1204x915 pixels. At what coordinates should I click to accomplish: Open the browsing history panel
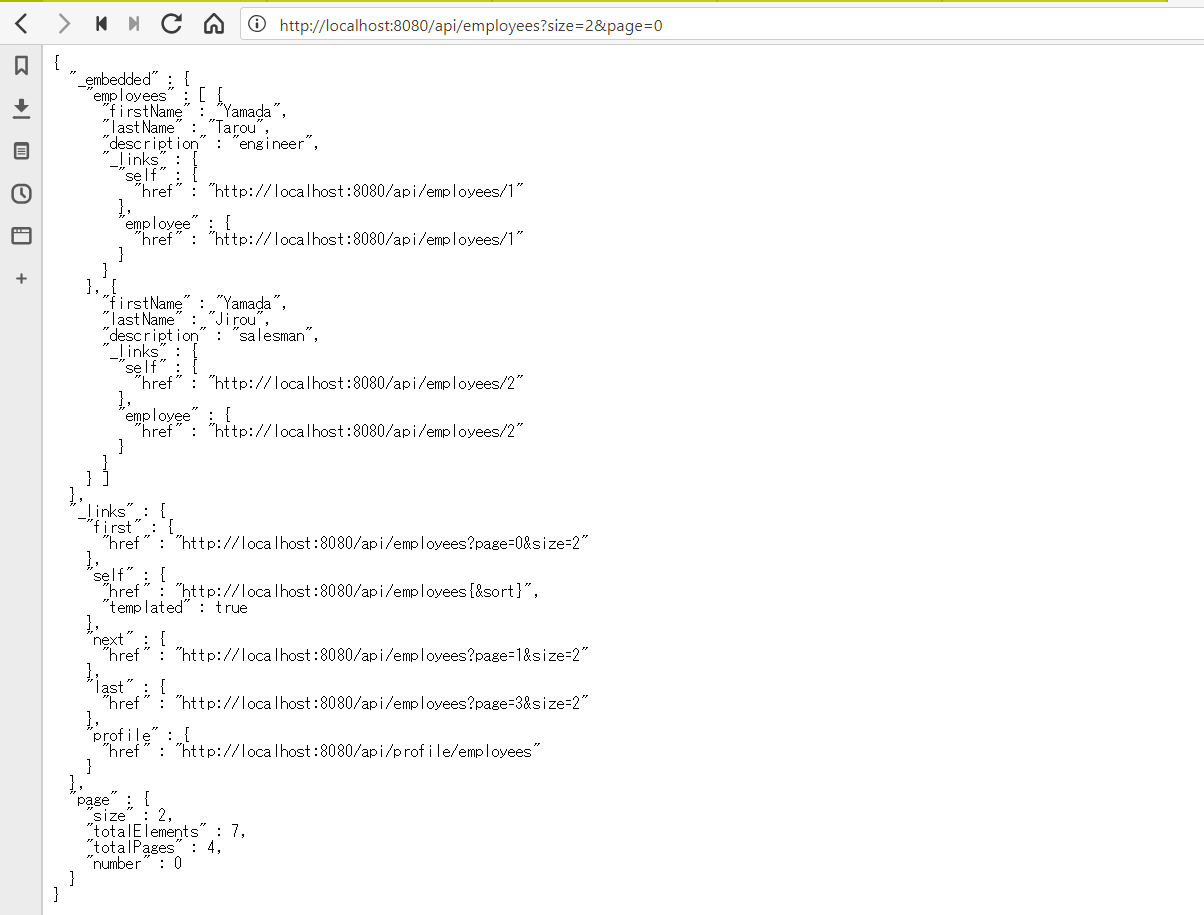click(21, 194)
